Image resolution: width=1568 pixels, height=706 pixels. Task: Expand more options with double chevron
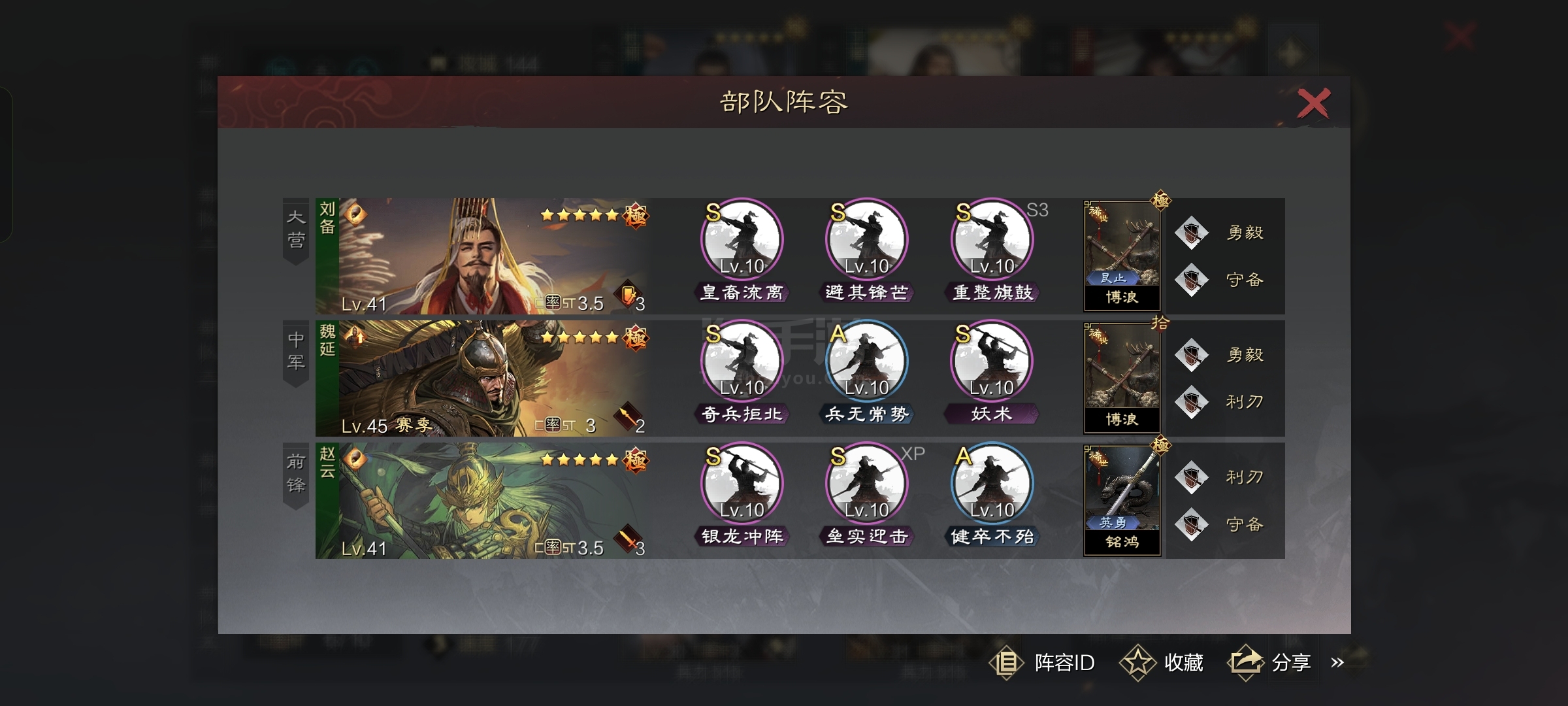pyautogui.click(x=1337, y=662)
